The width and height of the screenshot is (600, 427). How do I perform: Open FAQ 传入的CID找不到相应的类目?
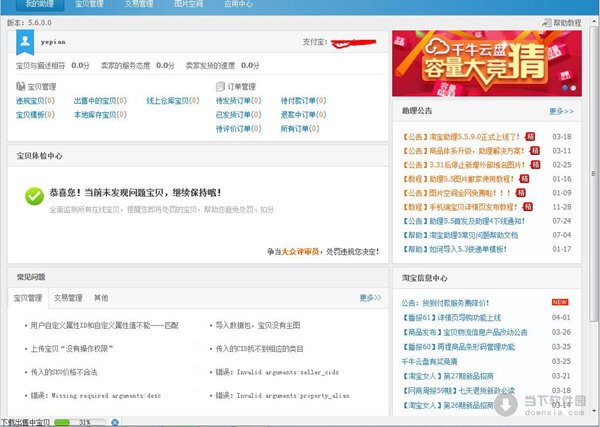259,349
